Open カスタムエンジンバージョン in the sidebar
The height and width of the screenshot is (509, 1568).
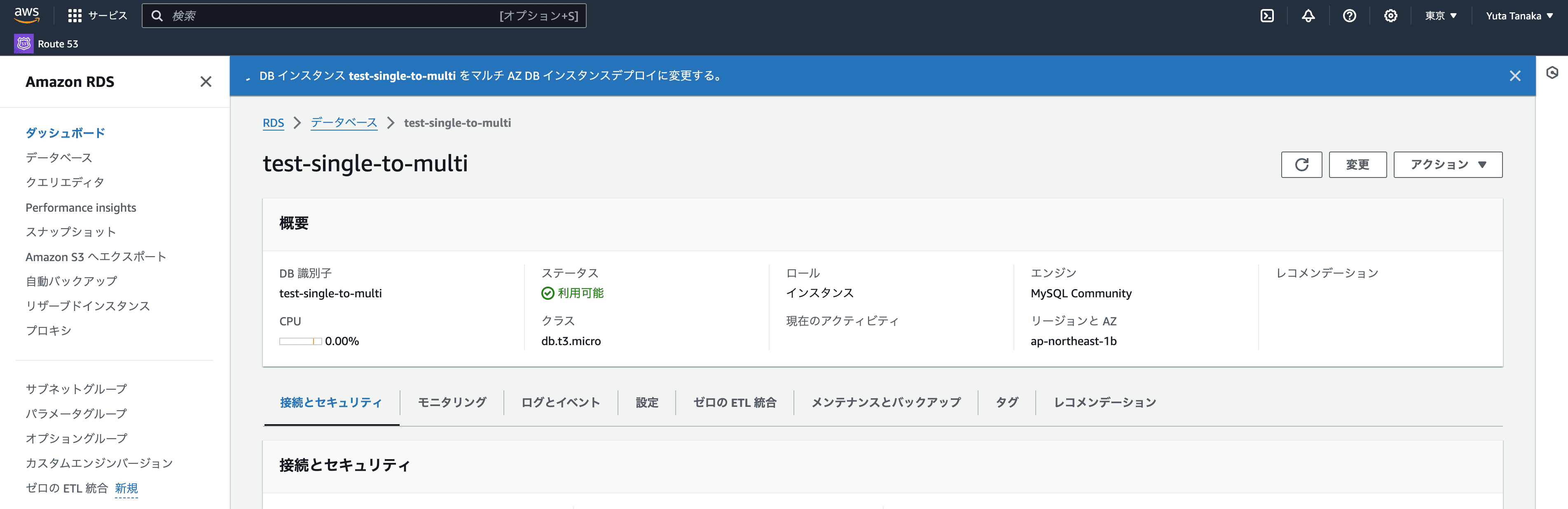99,463
